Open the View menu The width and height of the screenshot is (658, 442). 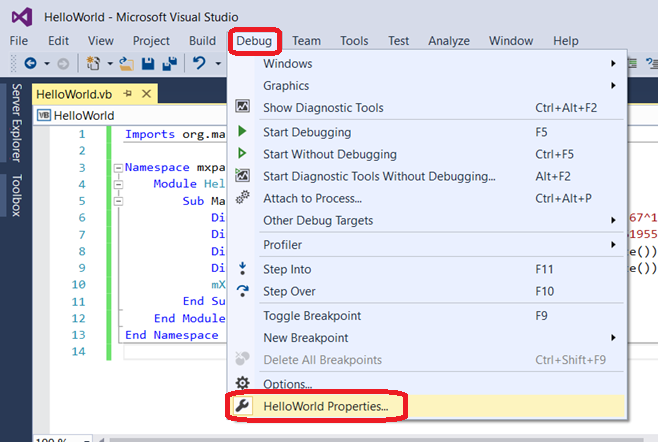(x=101, y=41)
